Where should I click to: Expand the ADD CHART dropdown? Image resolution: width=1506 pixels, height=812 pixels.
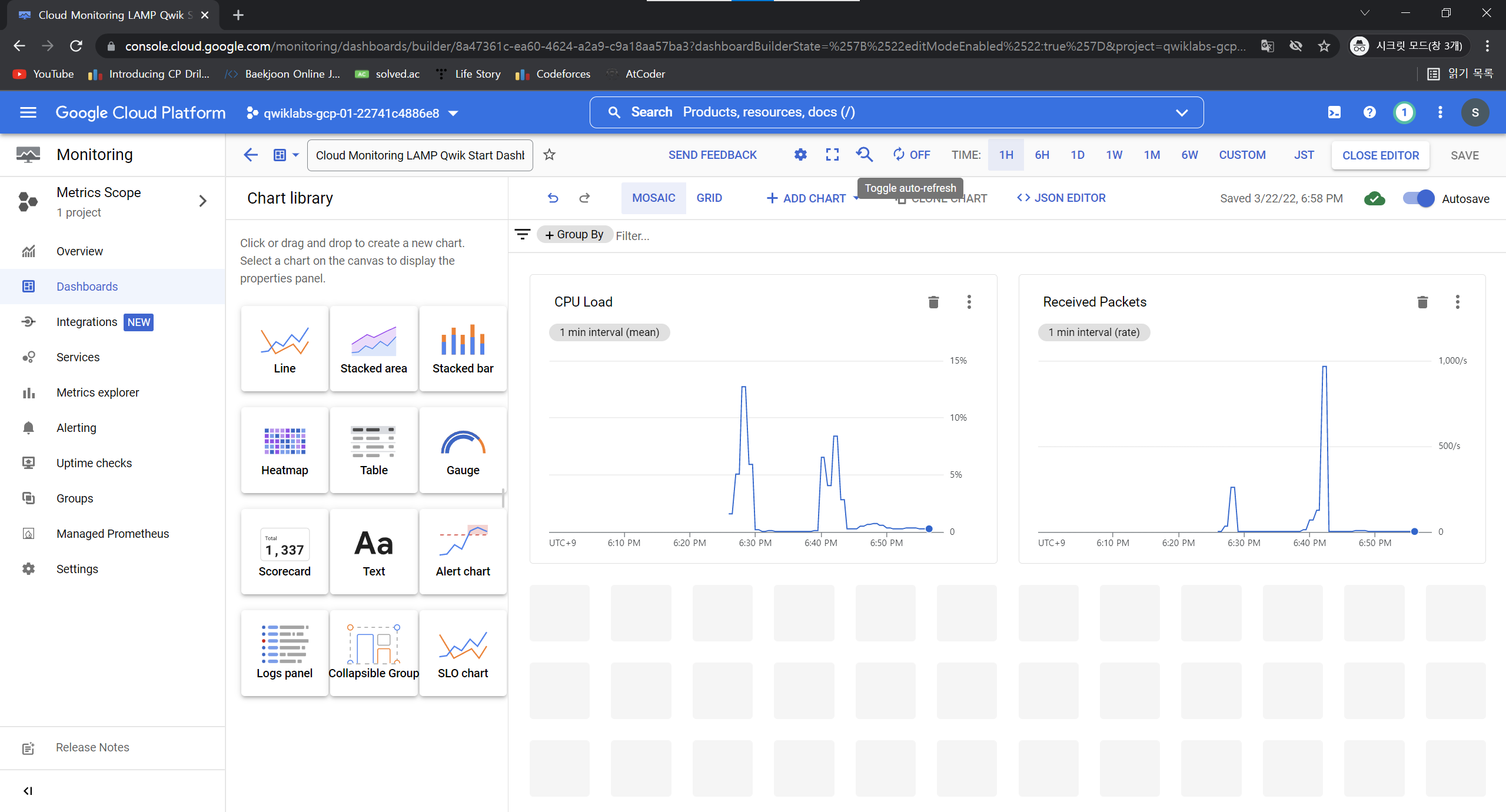pyautogui.click(x=856, y=198)
